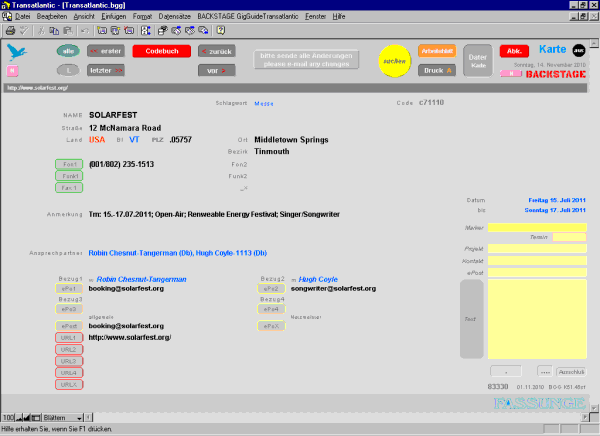Click the yellow 'Marker' input field

point(539,227)
